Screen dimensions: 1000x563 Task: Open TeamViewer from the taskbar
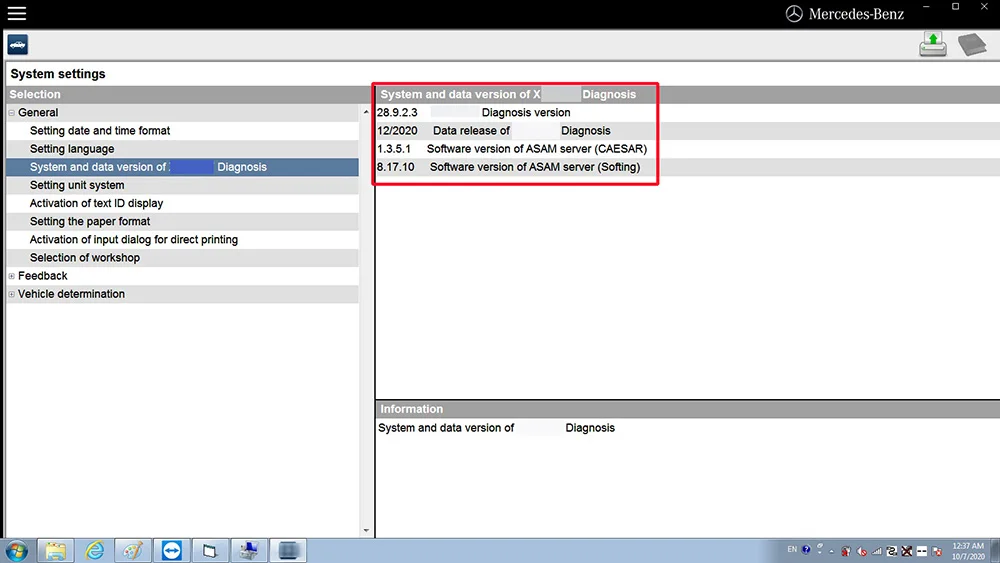click(x=172, y=551)
